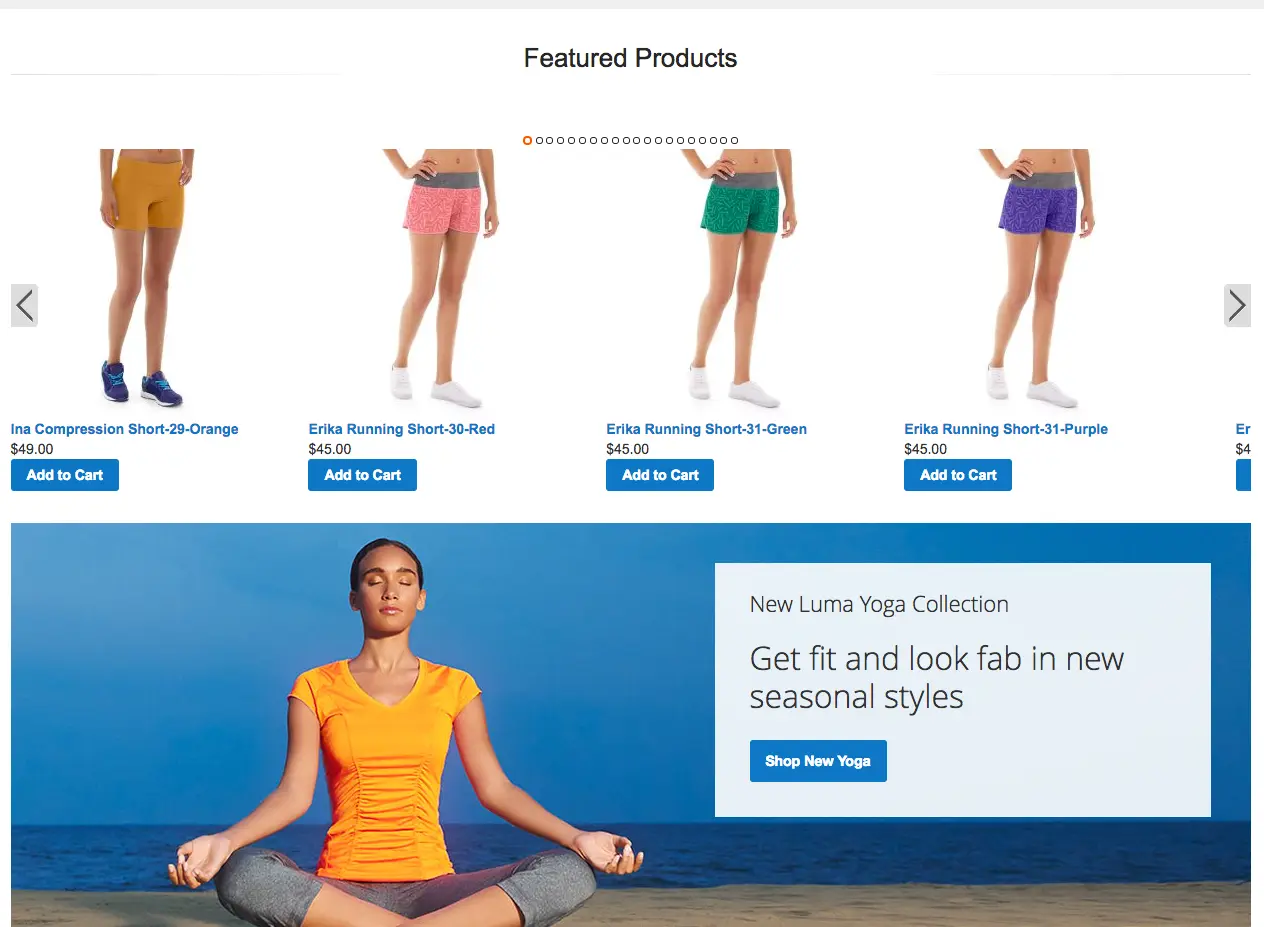Add Ina Compression Short-29-Orange to cart
The width and height of the screenshot is (1264, 927).
[65, 475]
